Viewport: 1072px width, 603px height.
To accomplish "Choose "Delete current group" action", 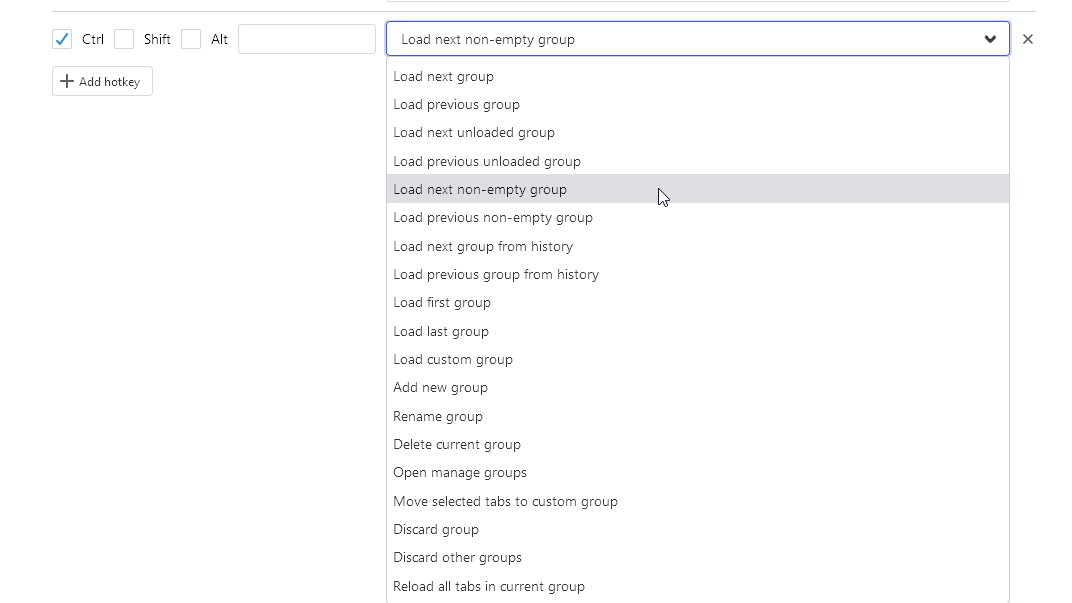I will pyautogui.click(x=457, y=444).
